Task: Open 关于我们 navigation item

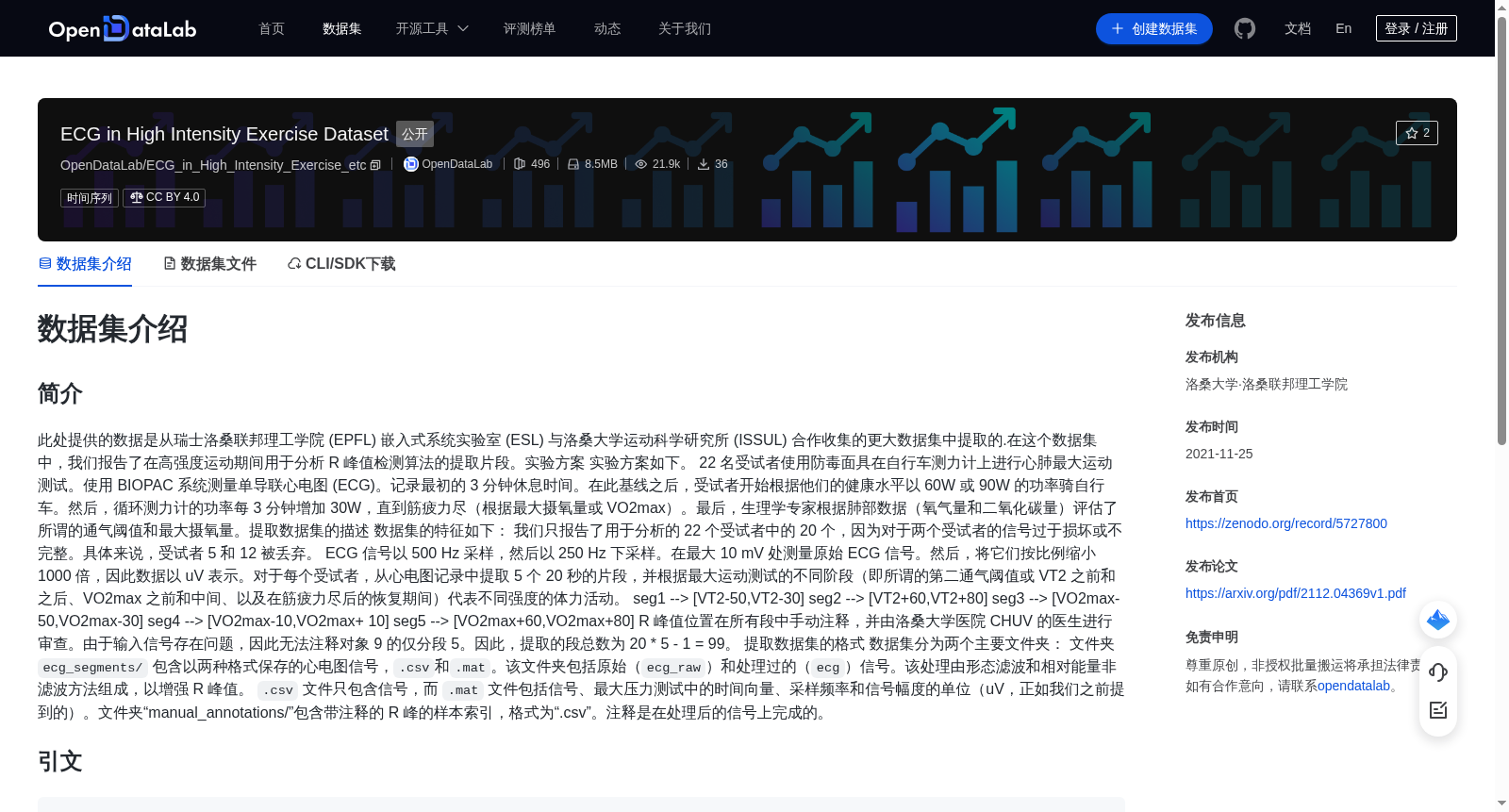Action: coord(685,28)
